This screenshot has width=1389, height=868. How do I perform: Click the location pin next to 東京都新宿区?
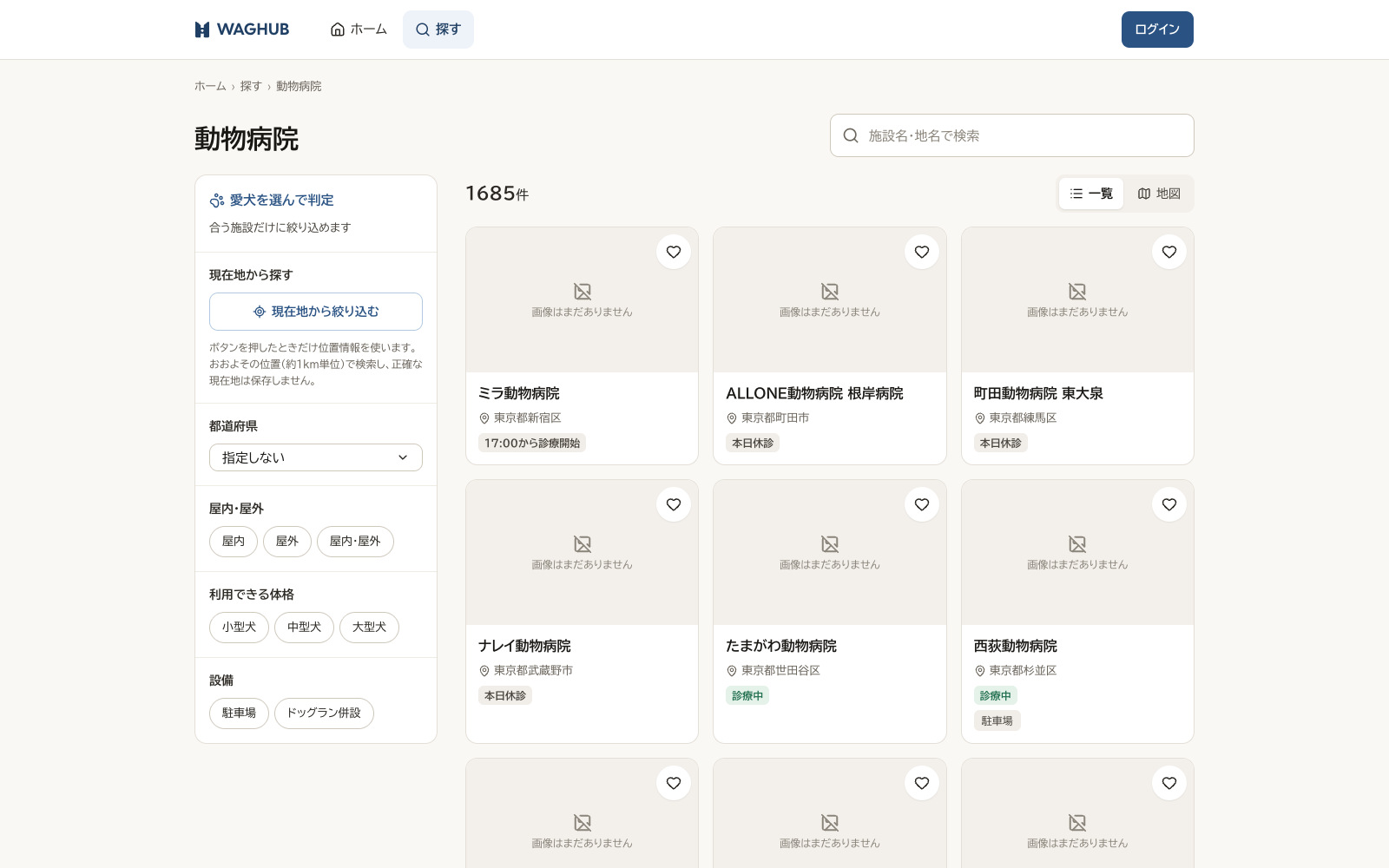coord(484,418)
